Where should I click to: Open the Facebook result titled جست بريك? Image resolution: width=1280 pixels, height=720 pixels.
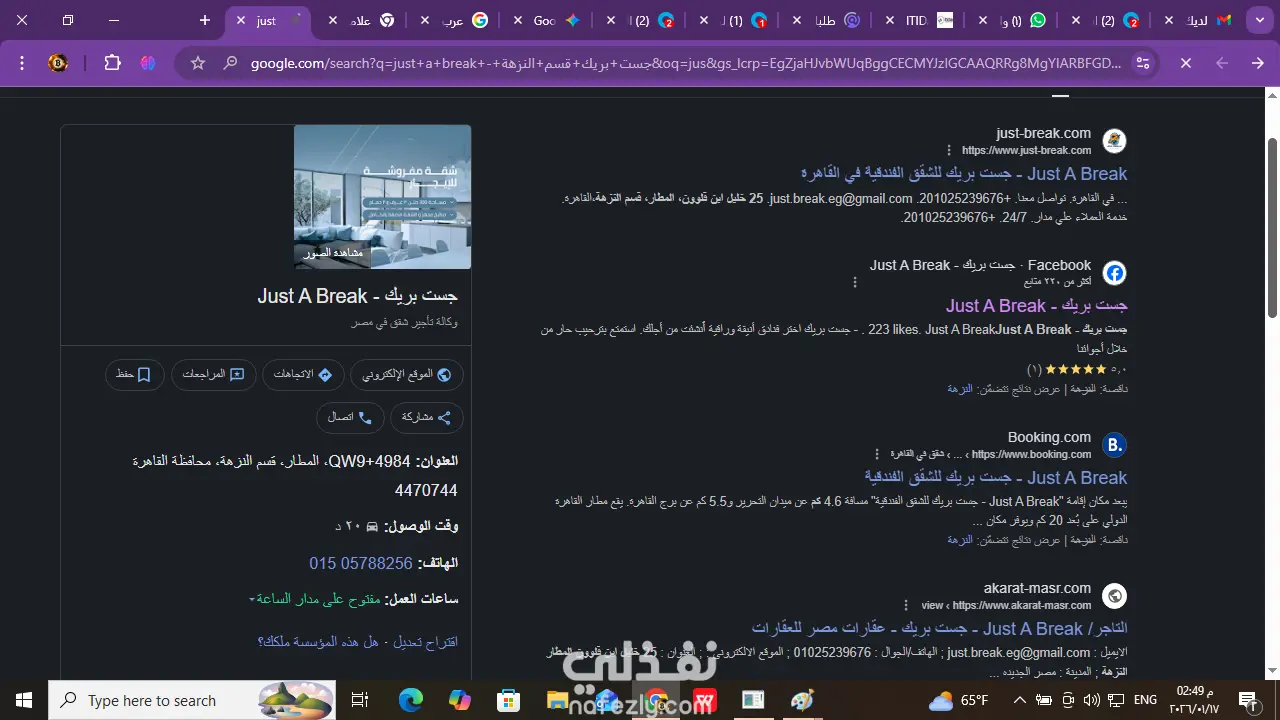click(x=1037, y=306)
